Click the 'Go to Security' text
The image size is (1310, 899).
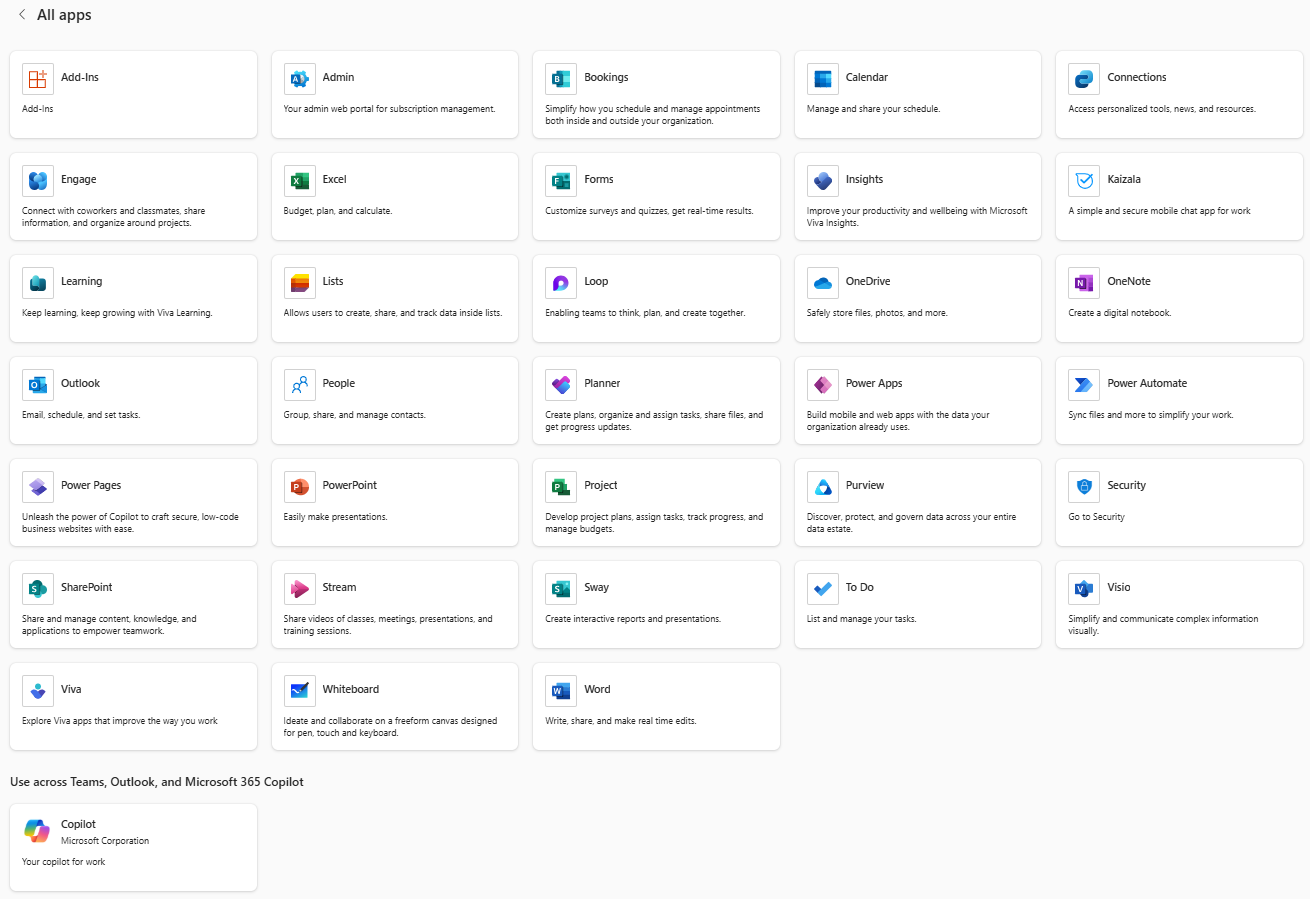coord(1096,517)
